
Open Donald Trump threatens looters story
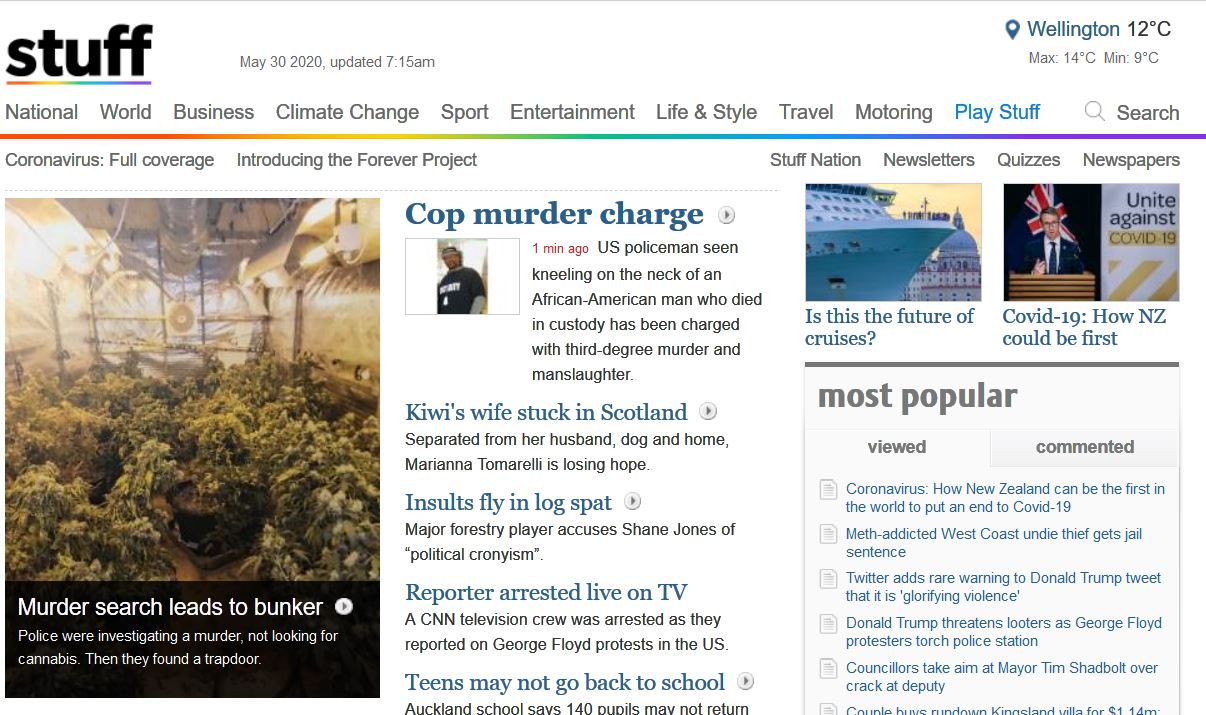click(1004, 632)
